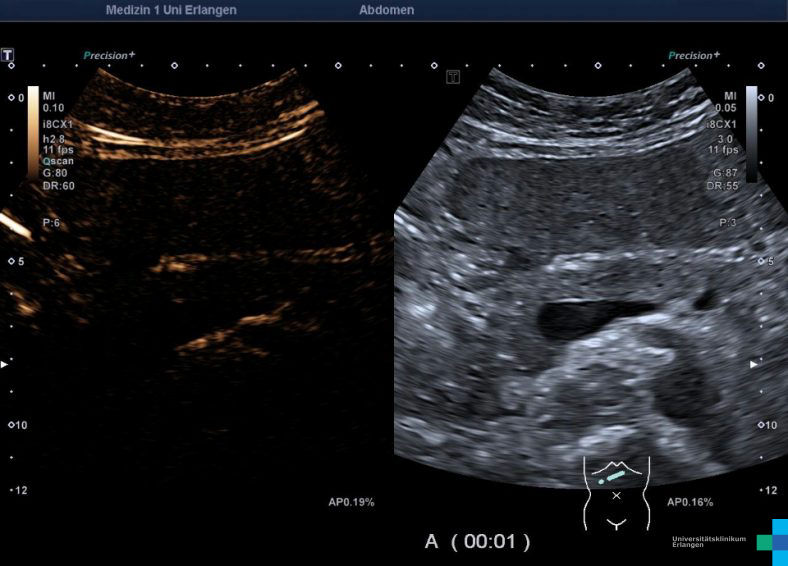788x566 pixels.
Task: Click the DR:55 dynamic range value on right
Action: [x=725, y=185]
